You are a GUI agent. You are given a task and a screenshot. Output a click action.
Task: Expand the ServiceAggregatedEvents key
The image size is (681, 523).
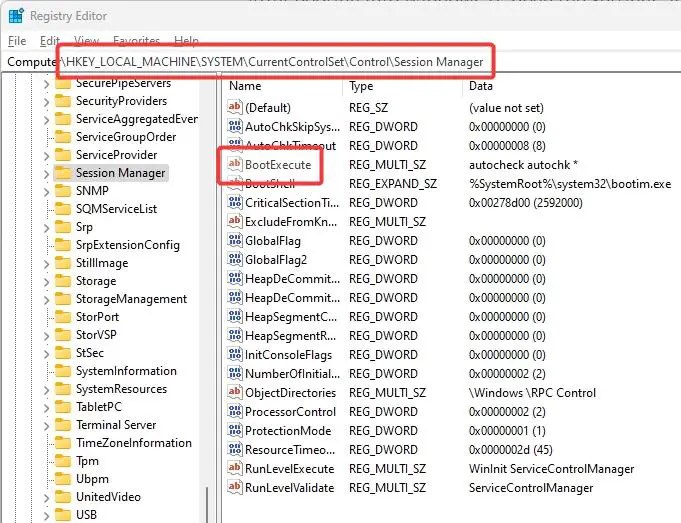pos(46,119)
